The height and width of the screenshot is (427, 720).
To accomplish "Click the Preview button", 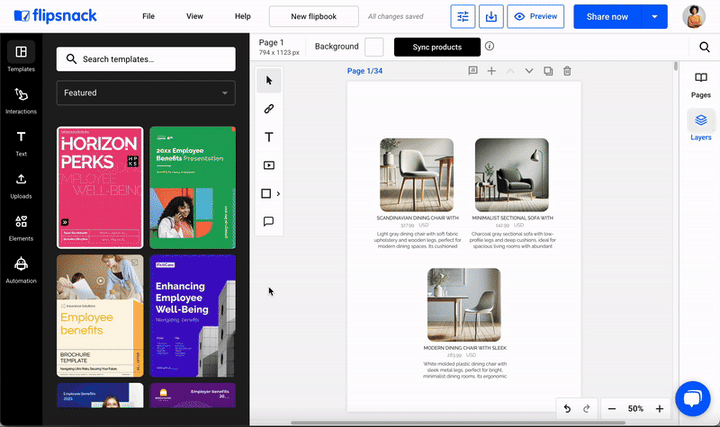I will tap(536, 17).
